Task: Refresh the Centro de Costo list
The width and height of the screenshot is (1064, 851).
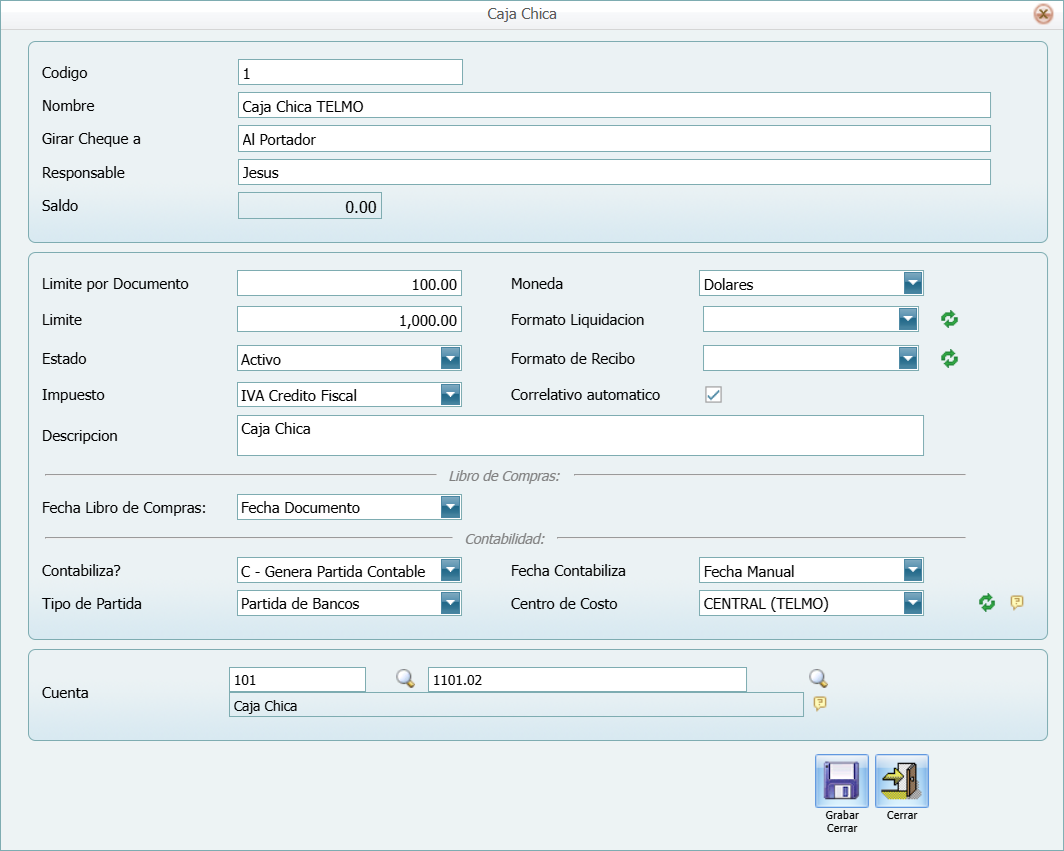Action: pos(986,603)
